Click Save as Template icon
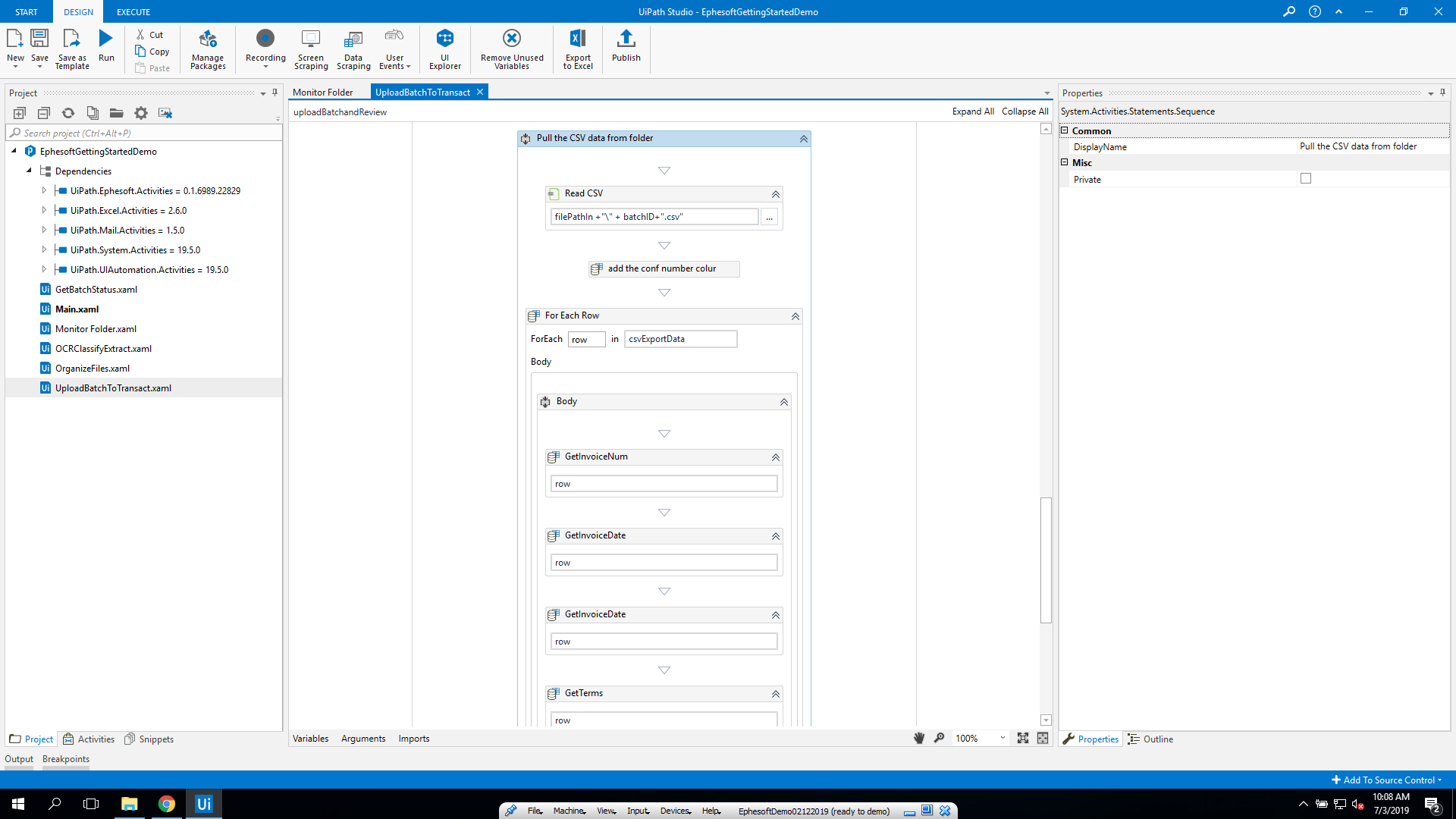1456x819 pixels. [x=72, y=49]
